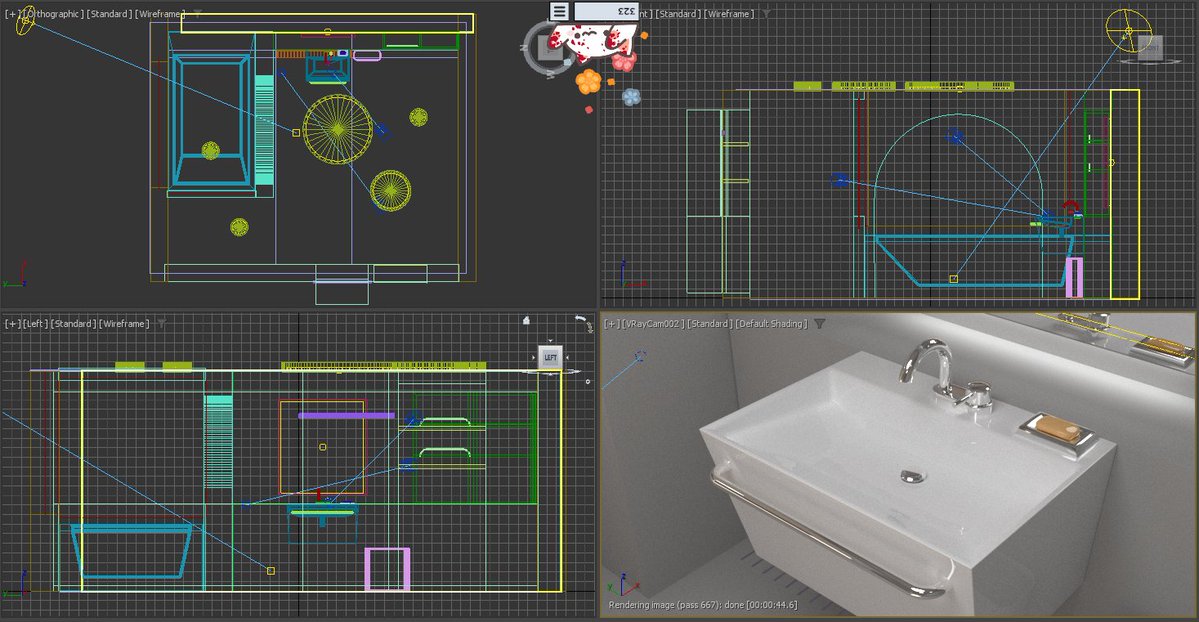Click the input field showing 323
Viewport: 1199px width, 622px height.
[606, 11]
